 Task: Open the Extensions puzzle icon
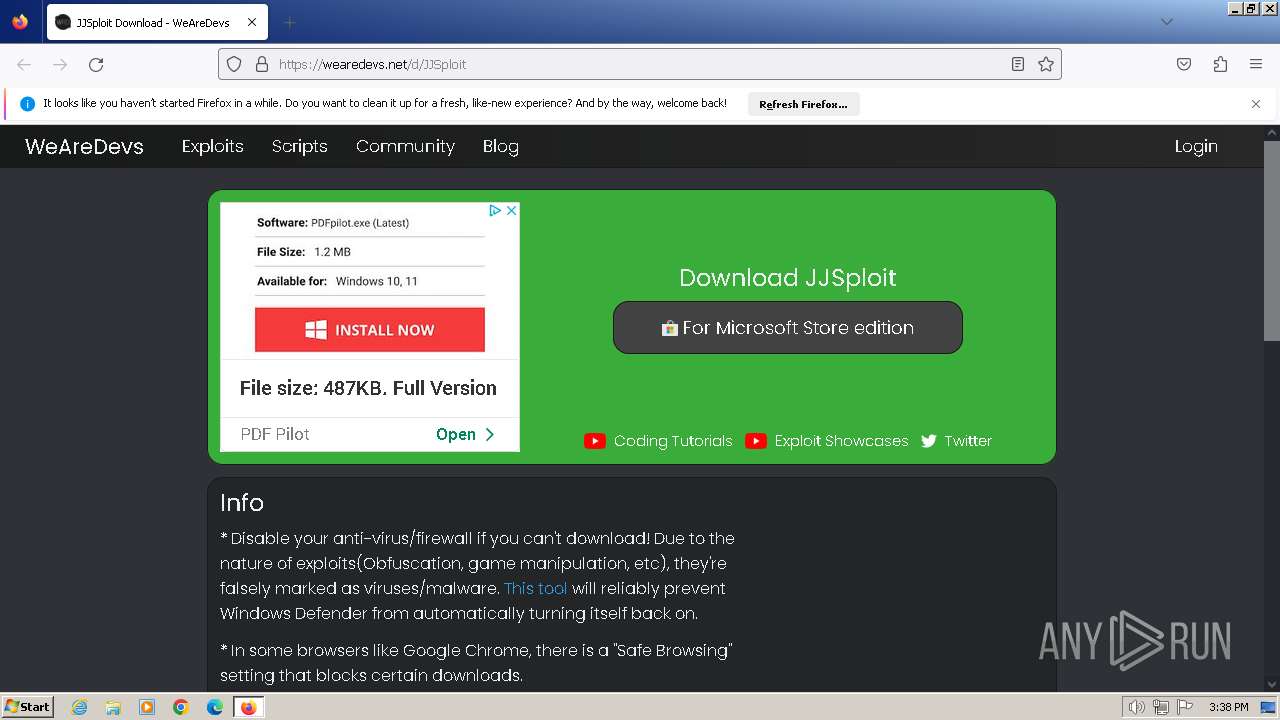click(x=1220, y=64)
